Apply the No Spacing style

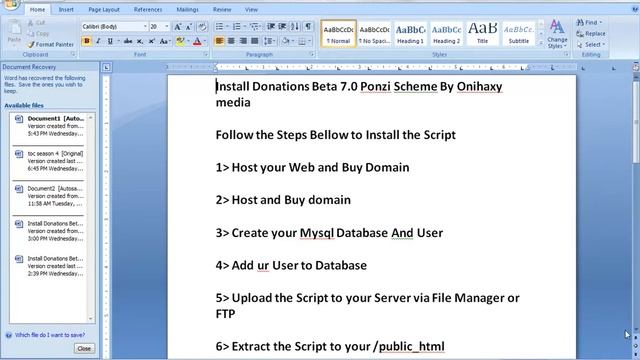(374, 33)
